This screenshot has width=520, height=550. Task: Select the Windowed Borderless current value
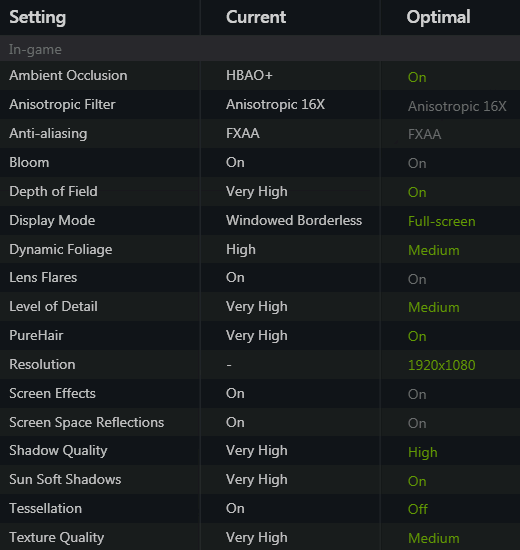coord(294,220)
